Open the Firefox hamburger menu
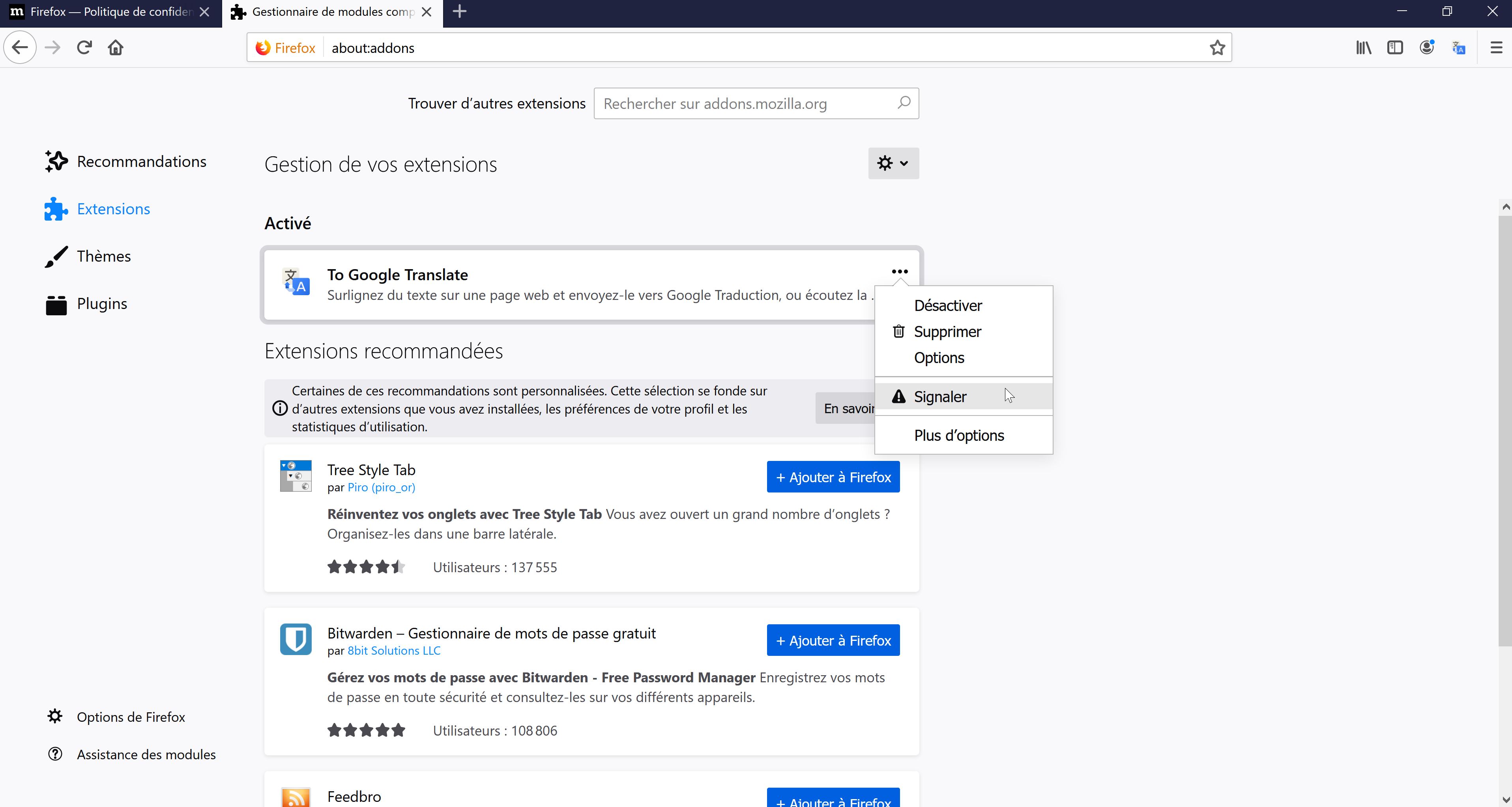 coord(1496,47)
